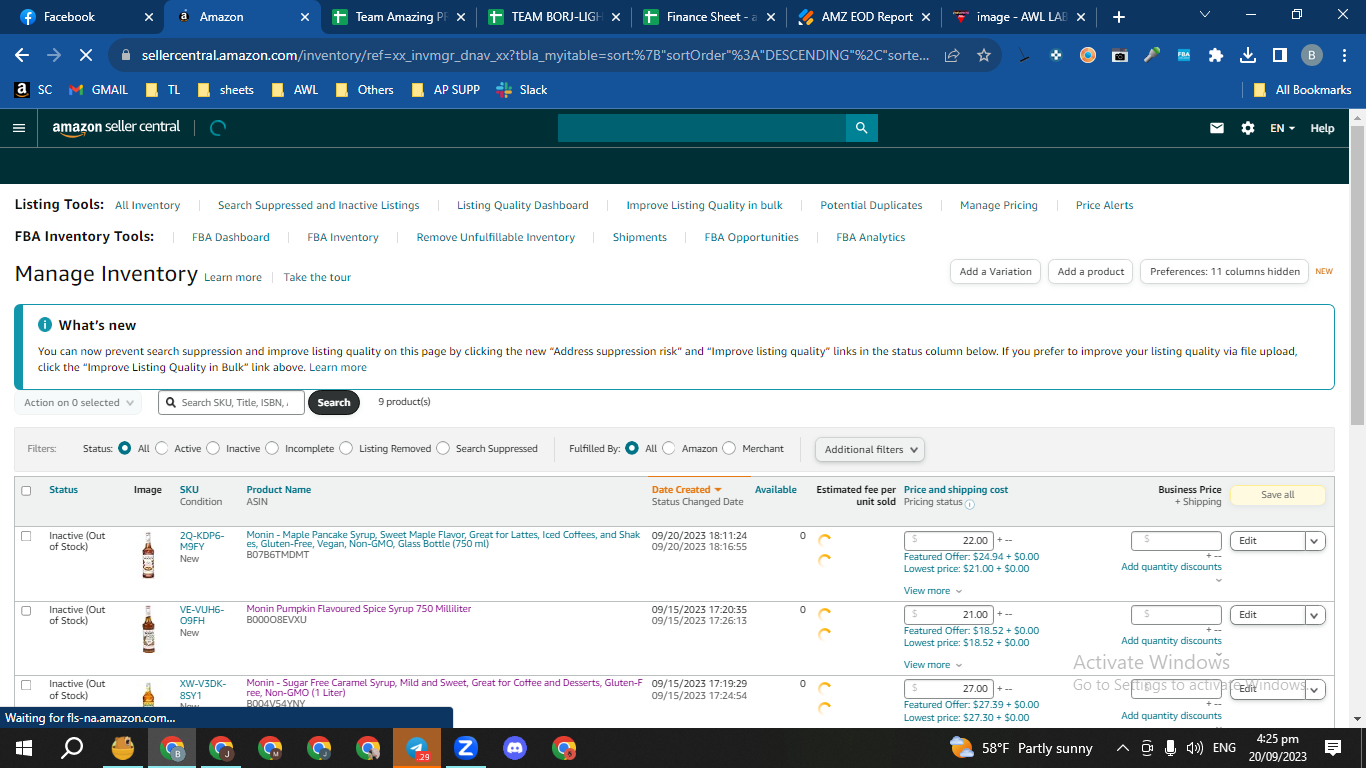This screenshot has width=1366, height=768.
Task: Click the vertical page scrollbar
Action: click(1357, 273)
